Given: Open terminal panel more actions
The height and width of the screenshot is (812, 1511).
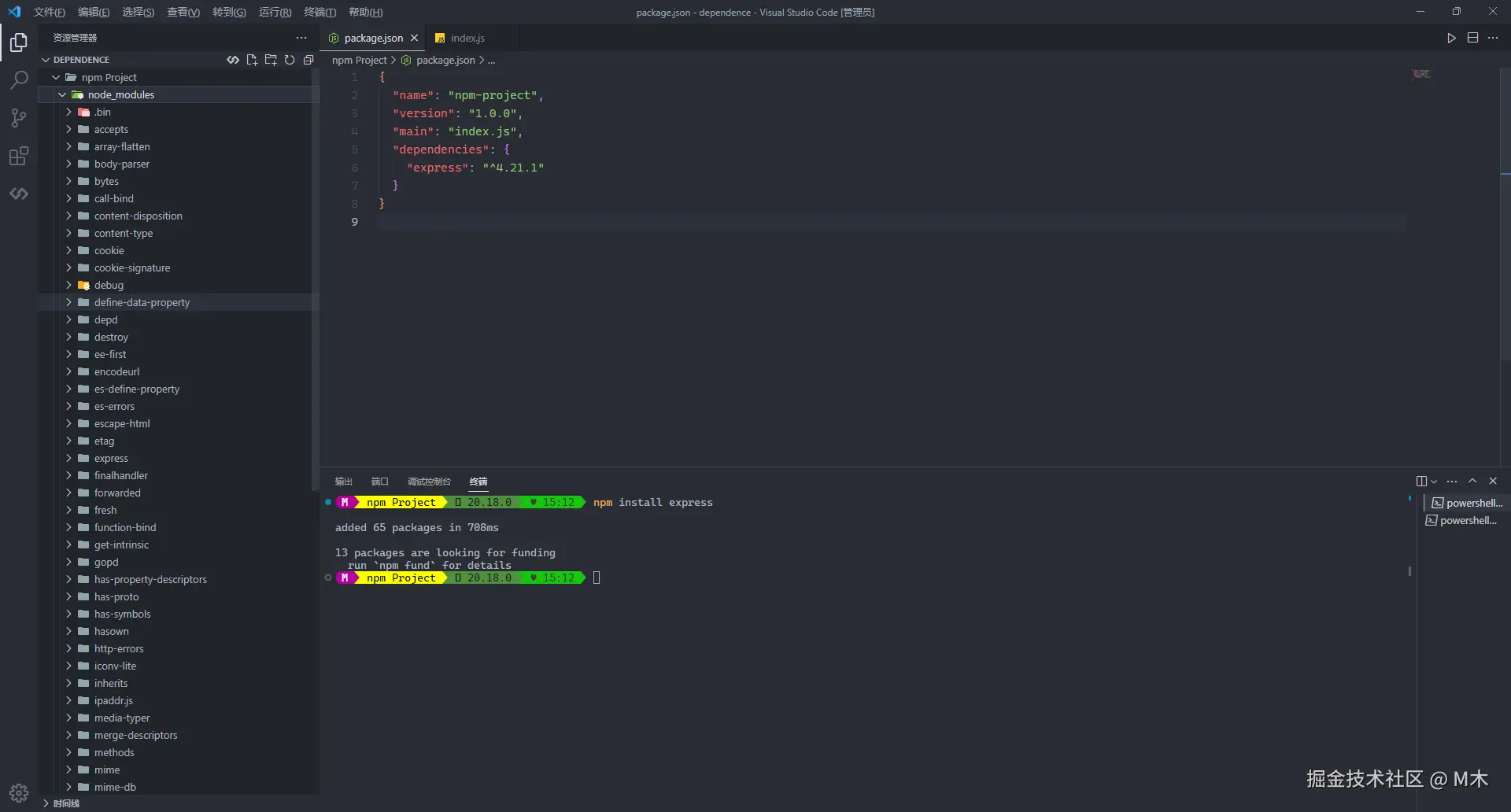Looking at the screenshot, I should 1452,482.
